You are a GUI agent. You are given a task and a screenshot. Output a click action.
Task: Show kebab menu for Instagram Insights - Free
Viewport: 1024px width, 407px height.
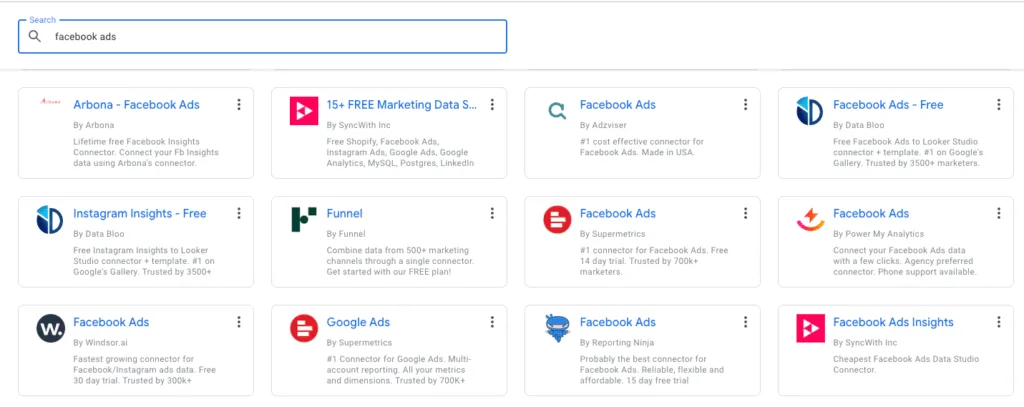238,214
